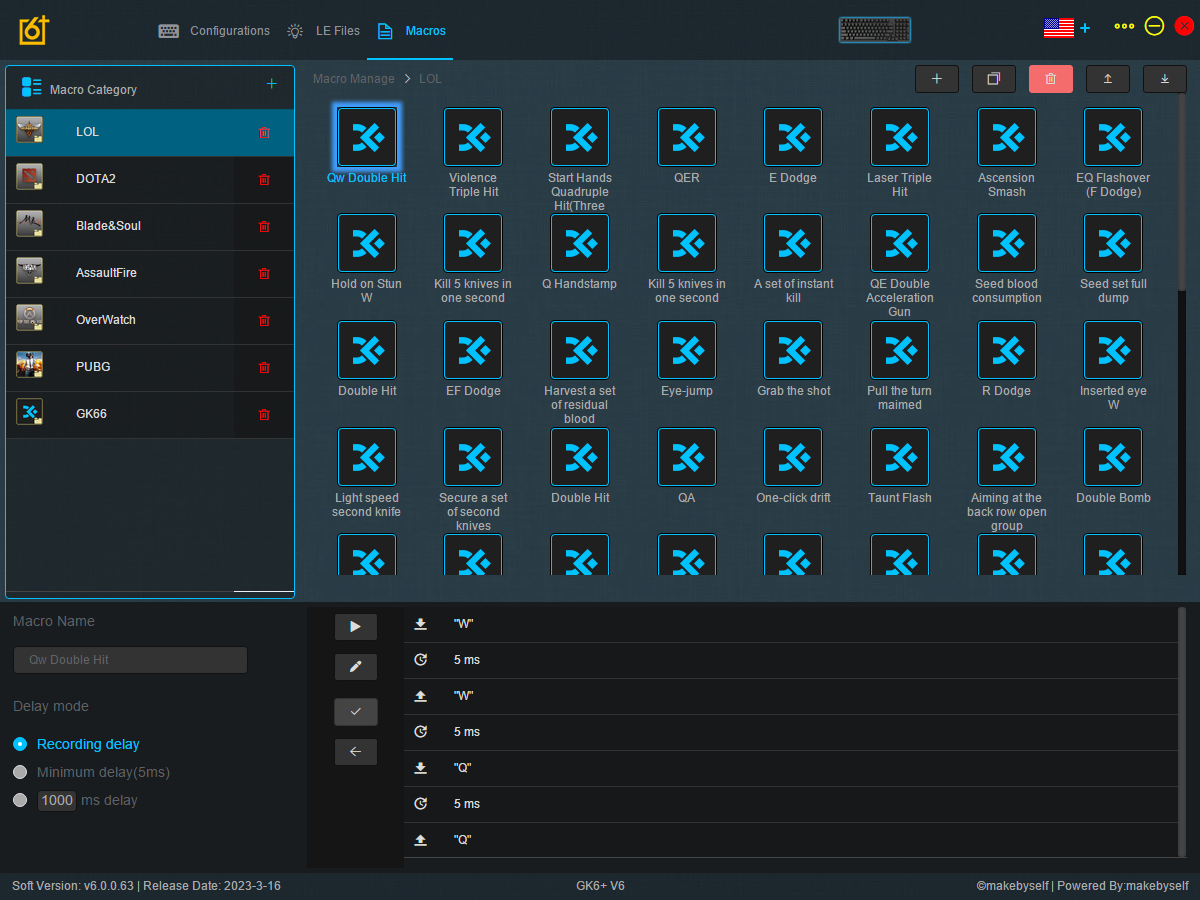Screen dimensions: 1200x900
Task: Select the QER macro icon
Action: tap(687, 137)
